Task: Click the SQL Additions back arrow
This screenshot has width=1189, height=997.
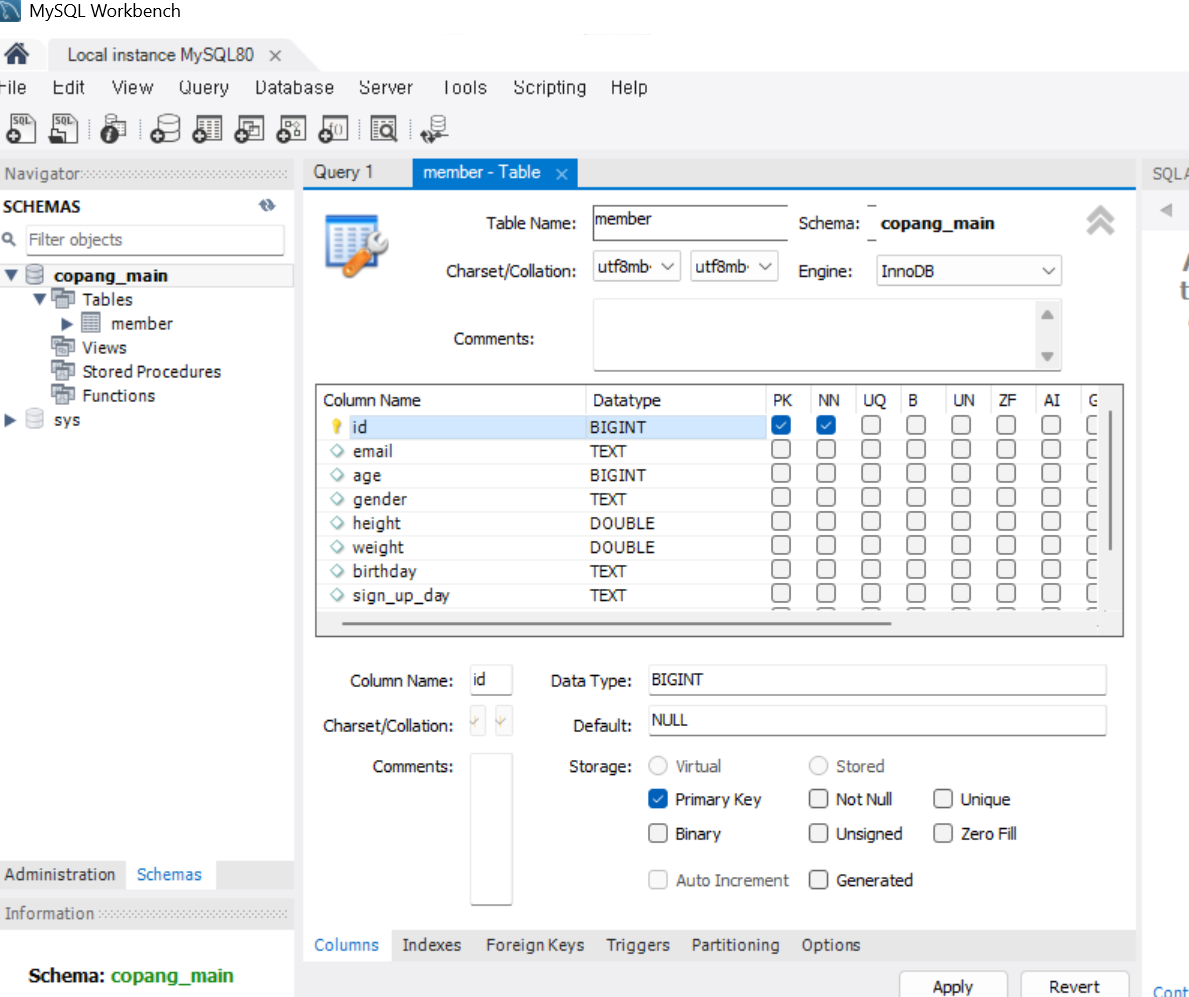Action: [x=1166, y=209]
